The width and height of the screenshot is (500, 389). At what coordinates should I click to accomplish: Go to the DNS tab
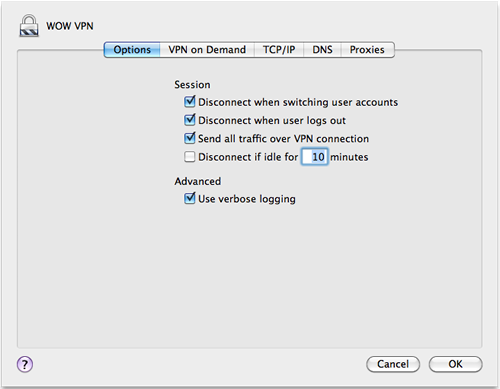[322, 50]
